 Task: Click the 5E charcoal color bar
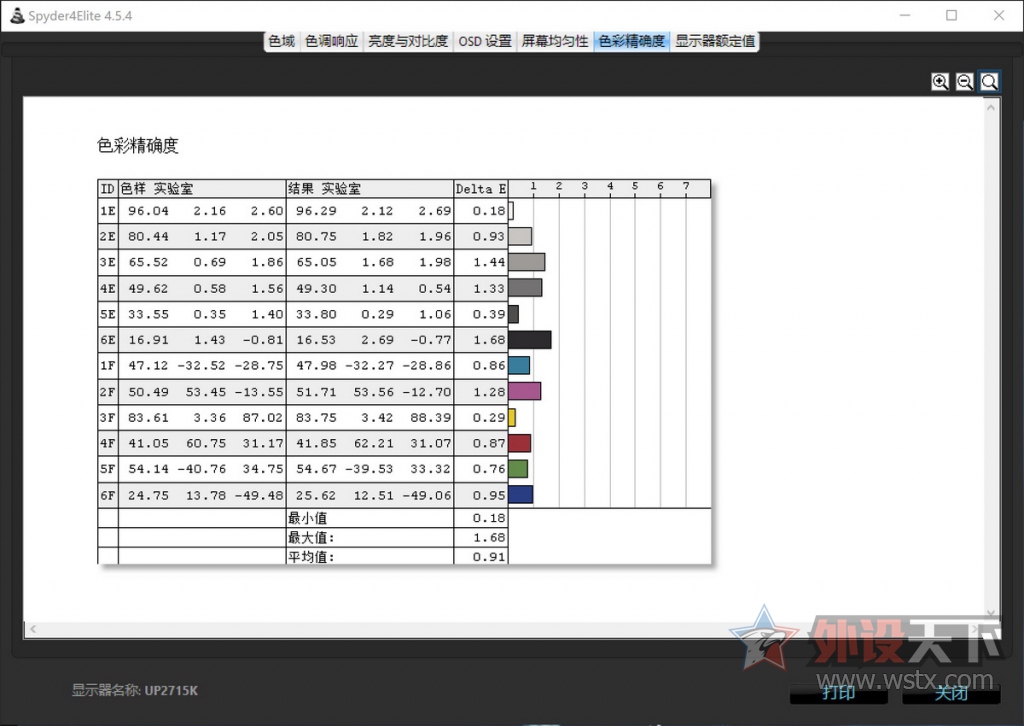(514, 314)
